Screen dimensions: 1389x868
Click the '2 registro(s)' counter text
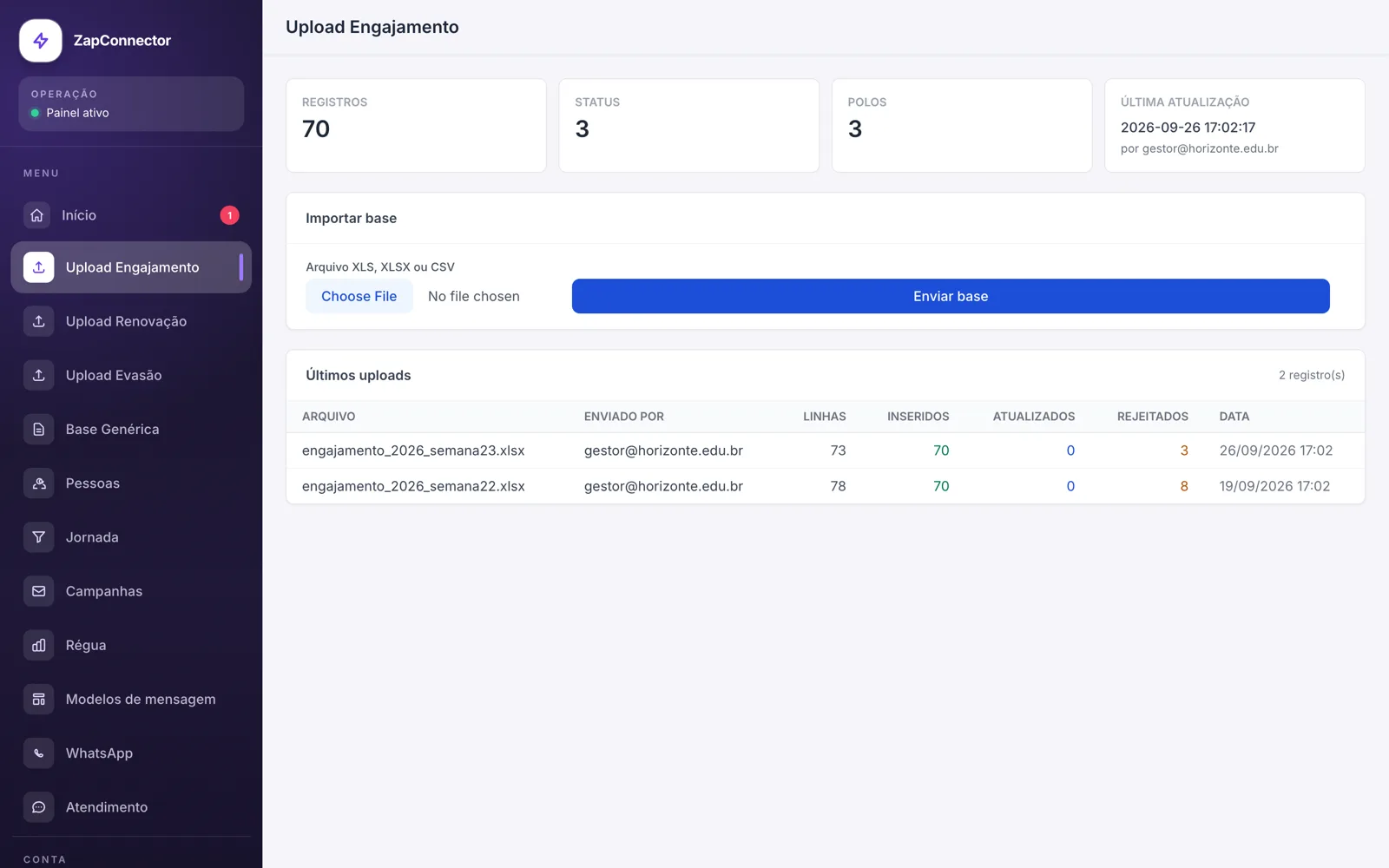pos(1312,375)
